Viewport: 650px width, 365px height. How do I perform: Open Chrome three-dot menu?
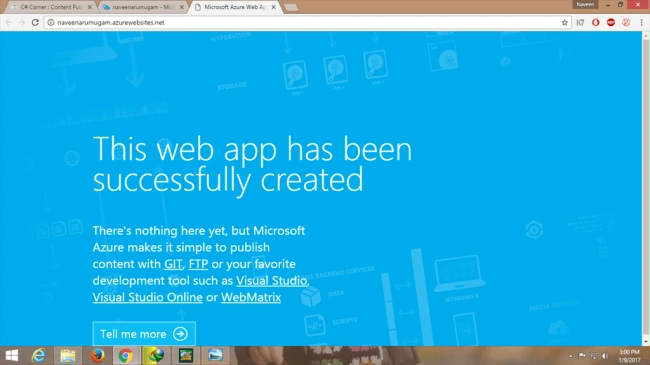pyautogui.click(x=641, y=22)
